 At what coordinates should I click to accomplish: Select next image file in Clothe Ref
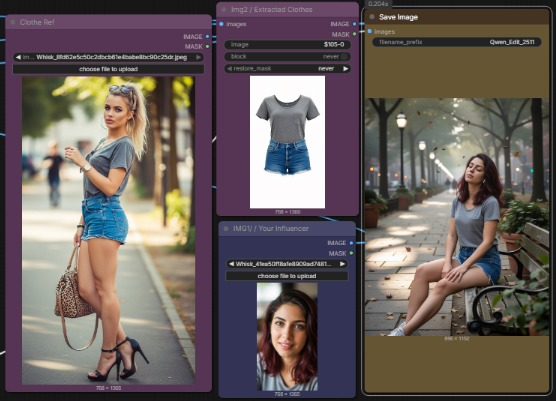tap(199, 57)
